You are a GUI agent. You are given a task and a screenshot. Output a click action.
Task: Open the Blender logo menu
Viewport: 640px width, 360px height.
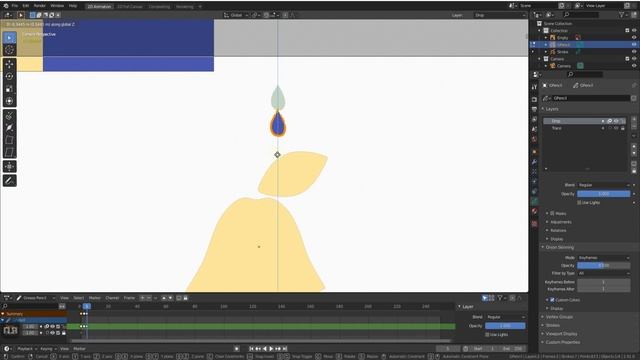coord(5,6)
